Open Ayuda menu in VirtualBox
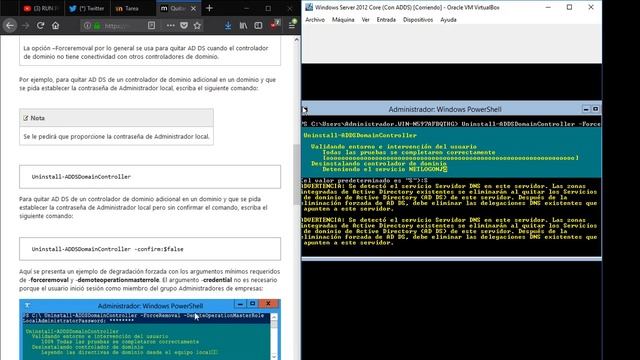The image size is (640, 360). tap(448, 20)
